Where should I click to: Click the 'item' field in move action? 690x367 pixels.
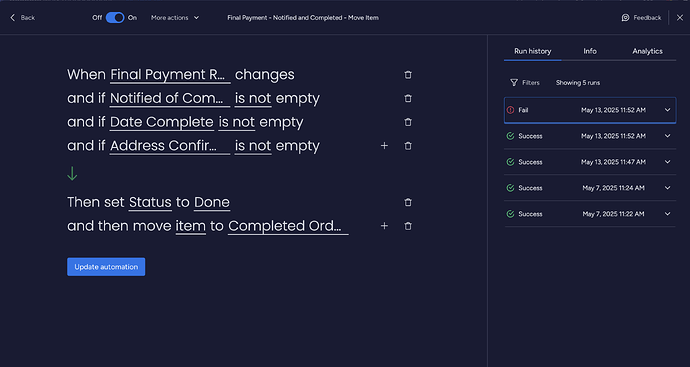coord(191,226)
